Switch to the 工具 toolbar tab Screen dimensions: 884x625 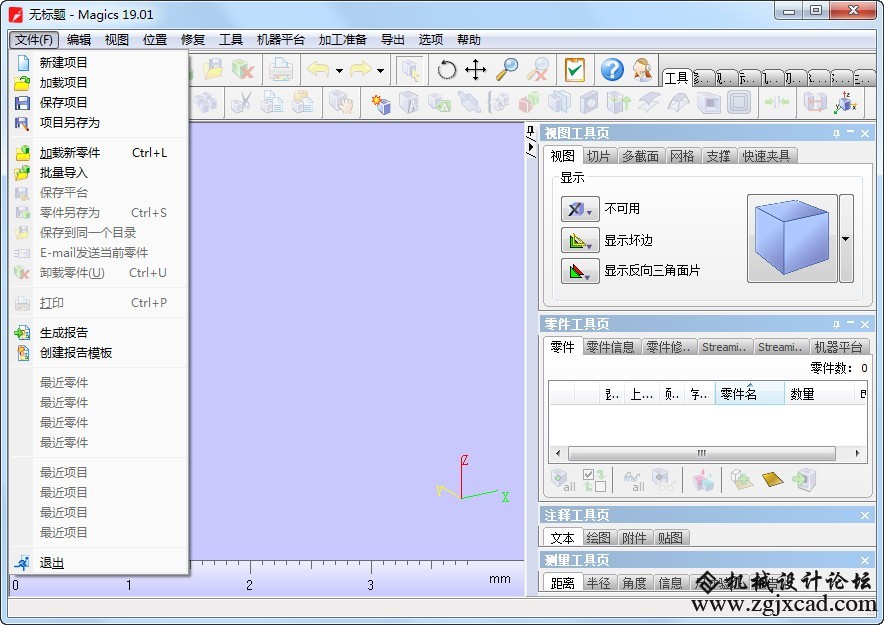click(677, 78)
